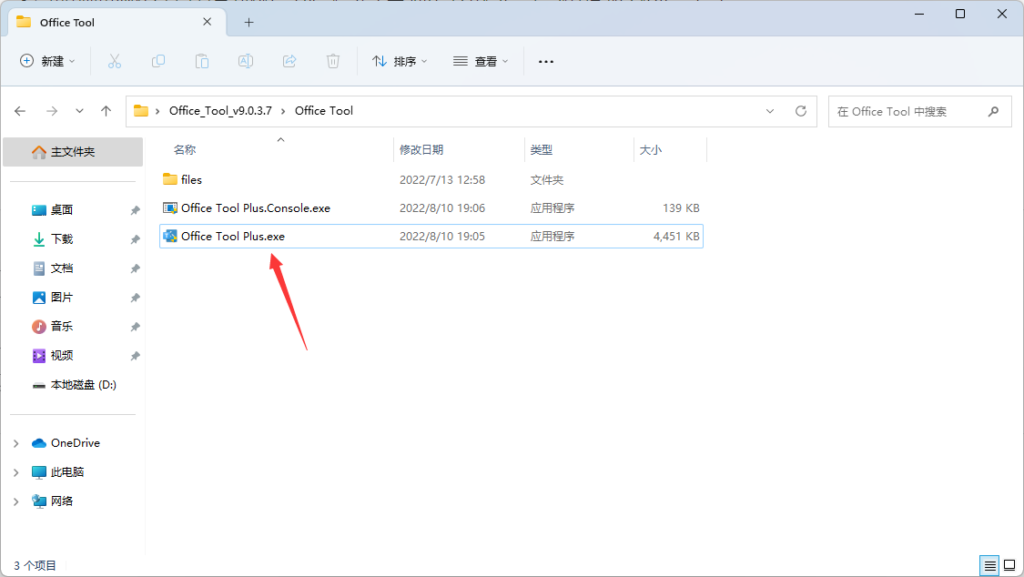This screenshot has height=577, width=1024.
Task: Open the 排序 sort dropdown
Action: [x=400, y=61]
